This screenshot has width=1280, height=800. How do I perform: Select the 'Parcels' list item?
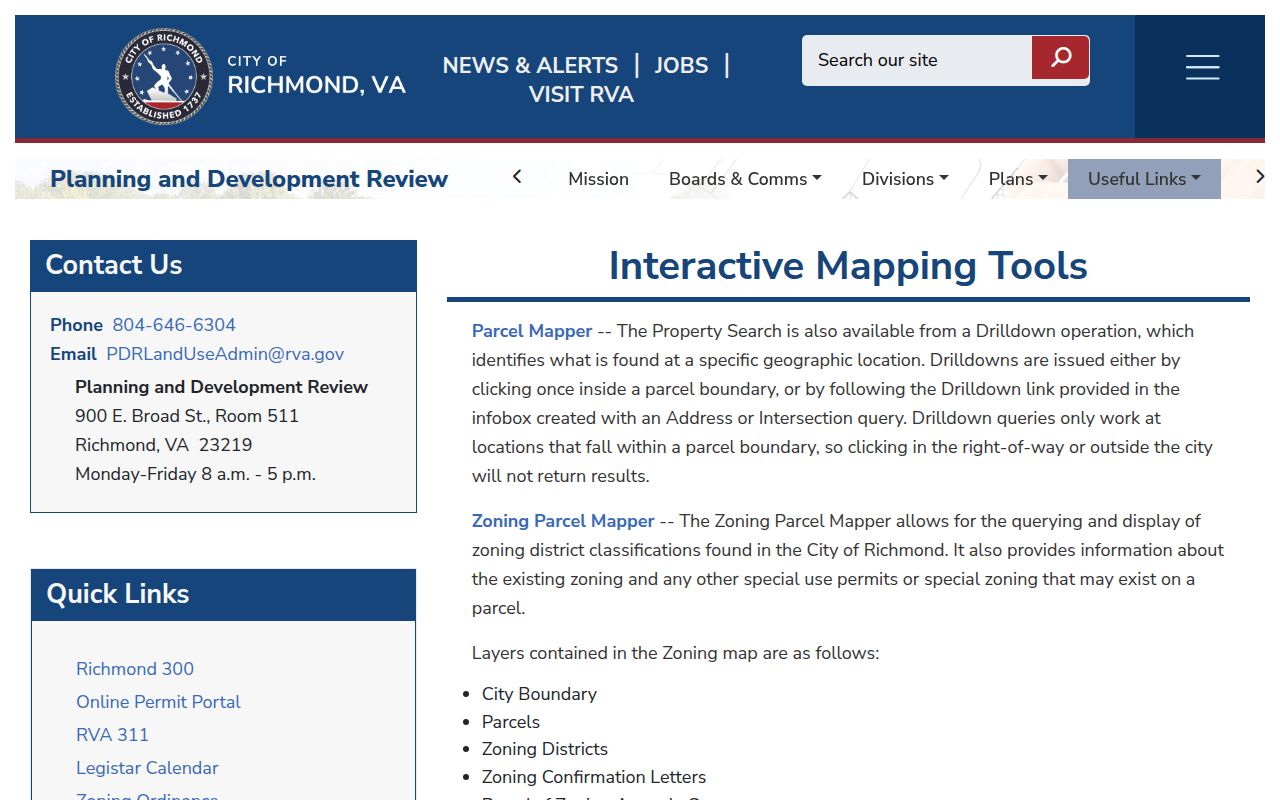click(510, 722)
